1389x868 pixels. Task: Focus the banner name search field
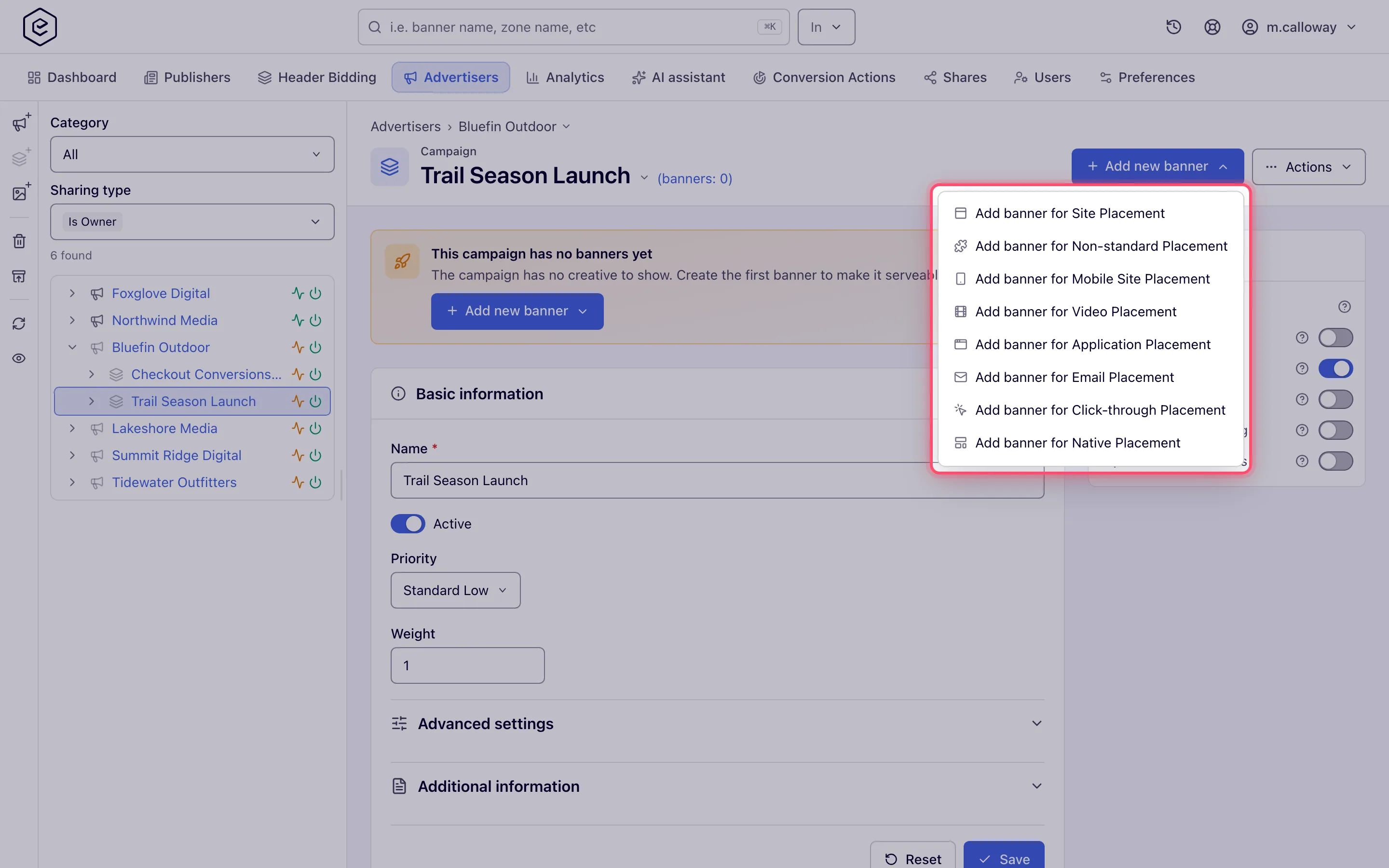573,27
